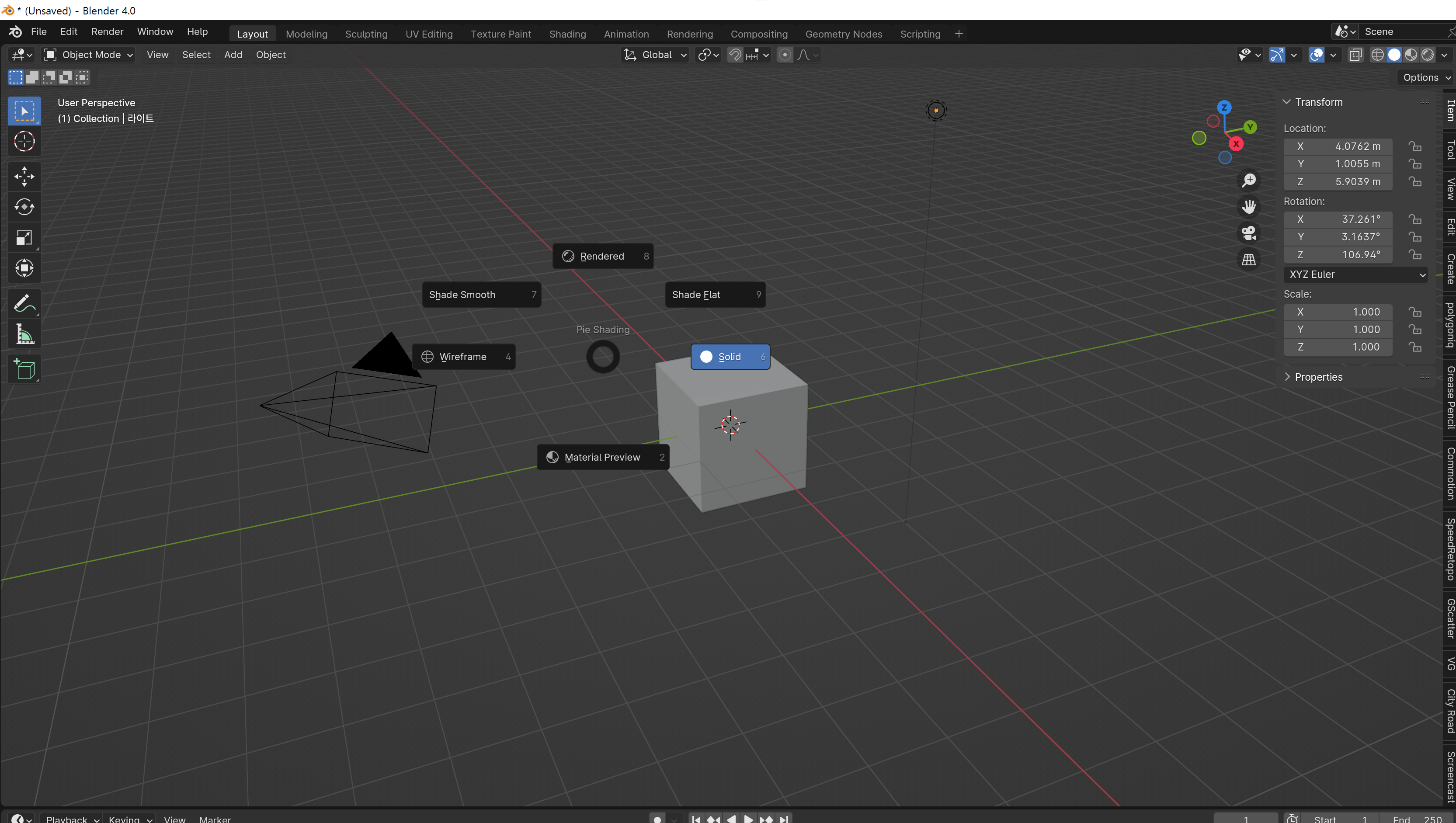
Task: Open overlays options dropdown arrow
Action: click(1333, 55)
